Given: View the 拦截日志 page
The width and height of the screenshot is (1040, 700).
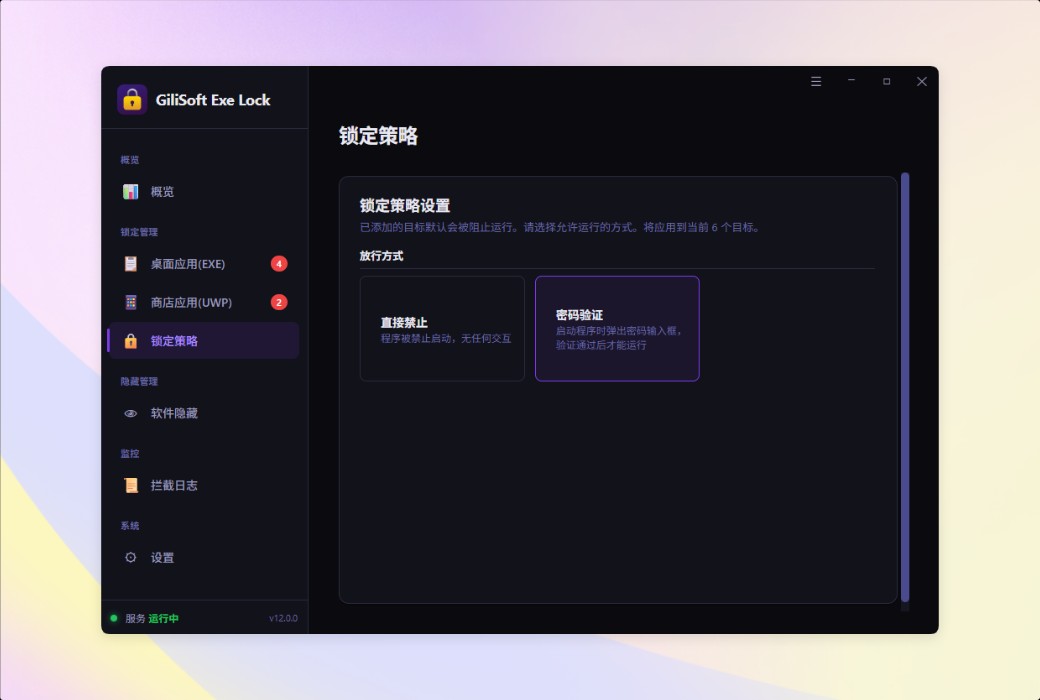Looking at the screenshot, I should pos(204,486).
